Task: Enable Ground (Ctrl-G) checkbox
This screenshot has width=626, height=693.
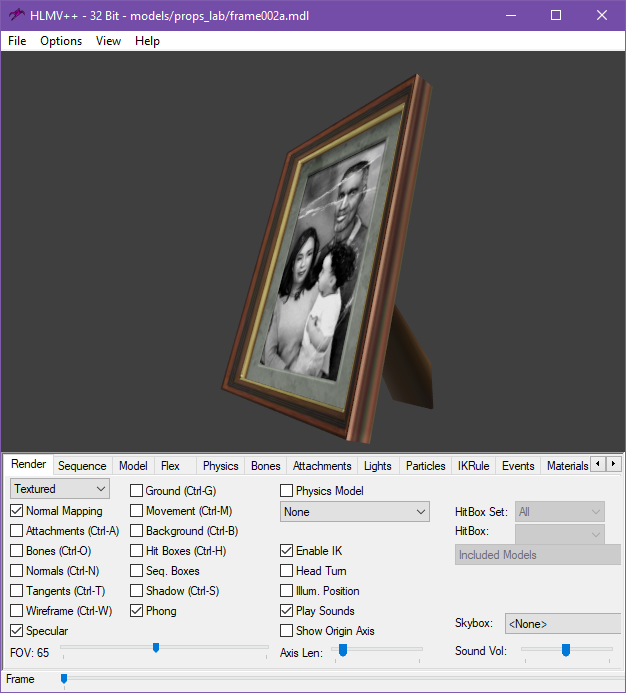Action: click(x=137, y=491)
